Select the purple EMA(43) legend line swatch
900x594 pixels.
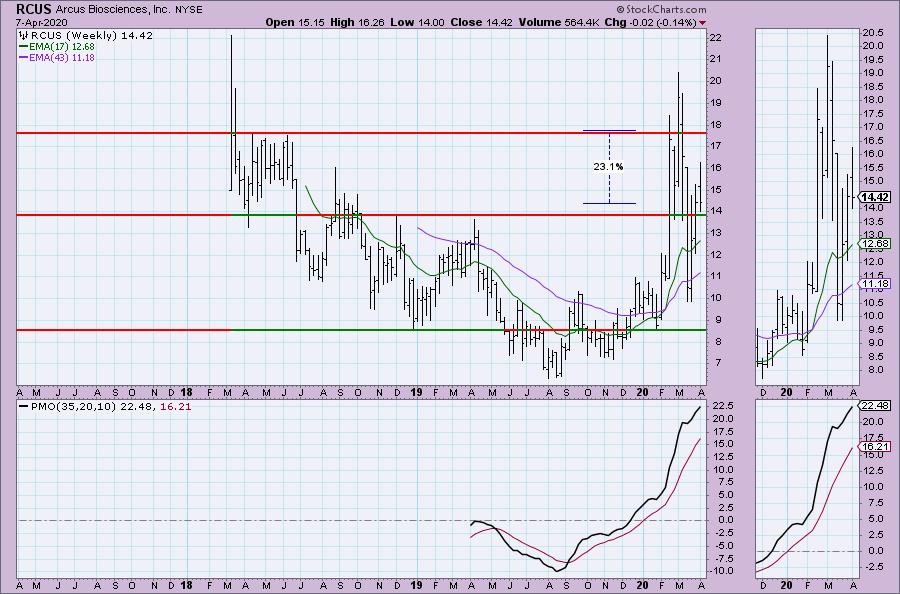(23, 57)
